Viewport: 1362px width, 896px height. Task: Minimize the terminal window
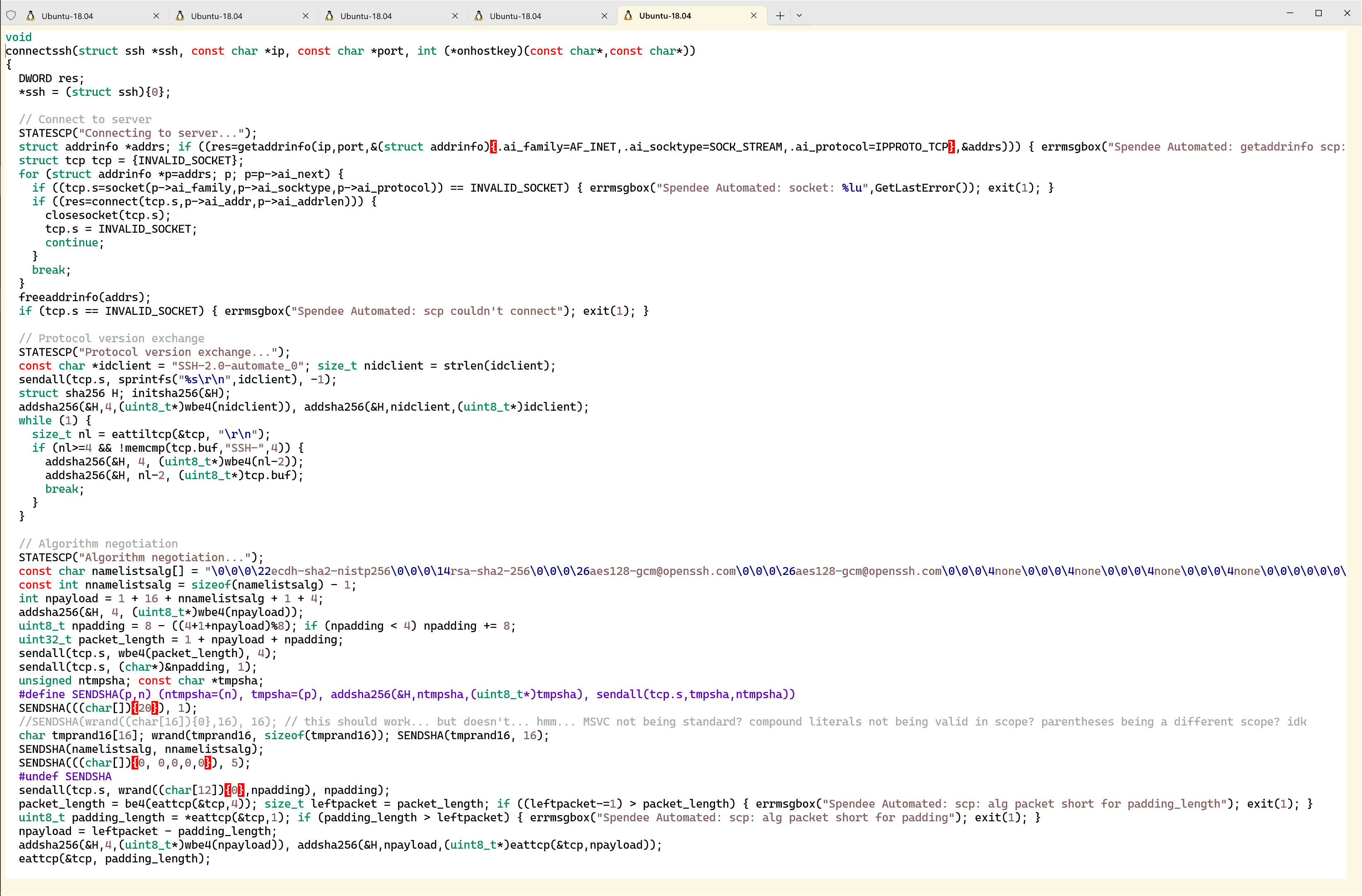point(1290,13)
